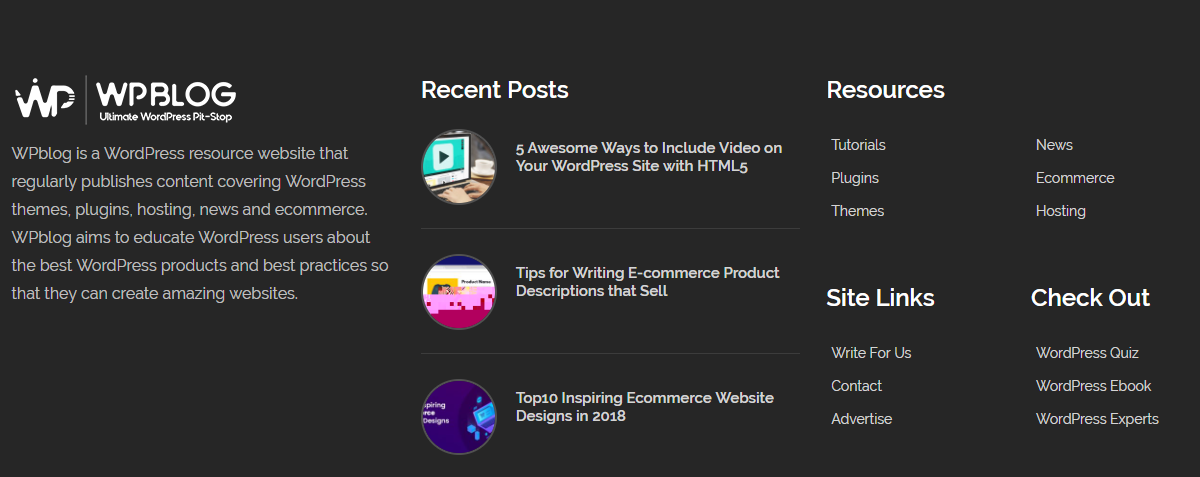Go to the Contact page
The height and width of the screenshot is (477, 1200).
856,386
